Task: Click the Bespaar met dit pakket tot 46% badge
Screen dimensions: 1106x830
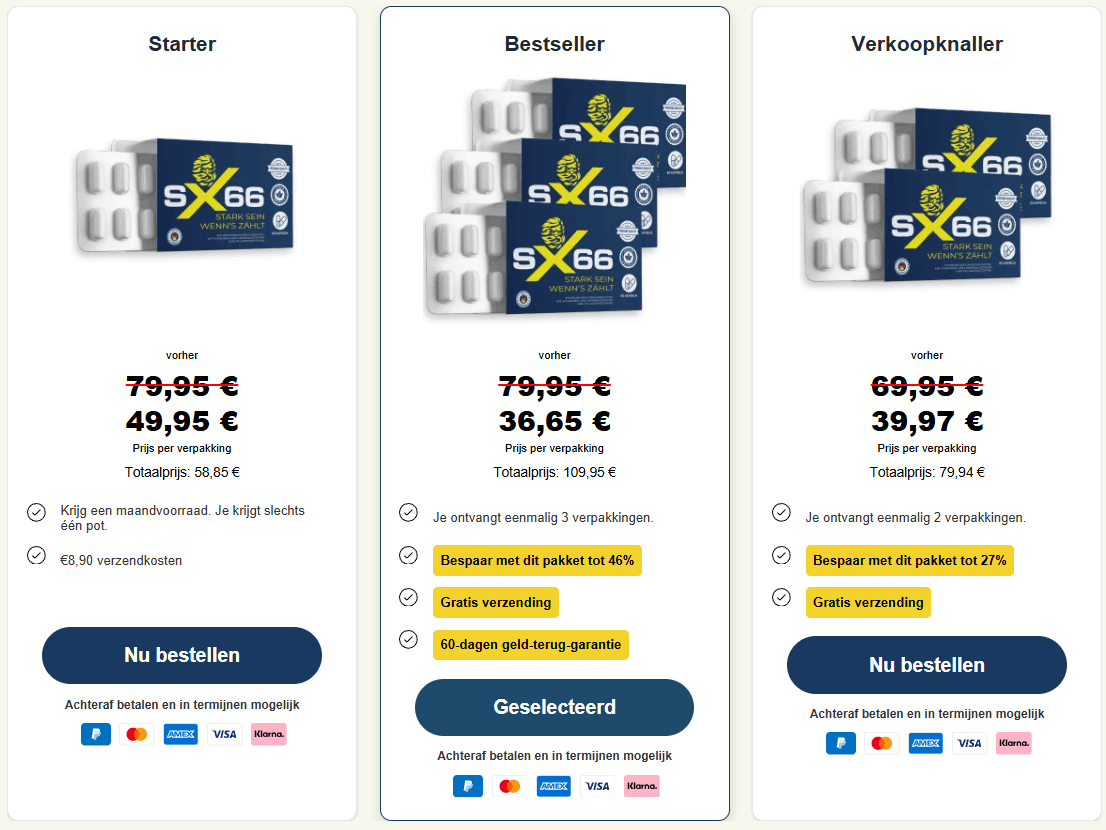Action: [537, 560]
